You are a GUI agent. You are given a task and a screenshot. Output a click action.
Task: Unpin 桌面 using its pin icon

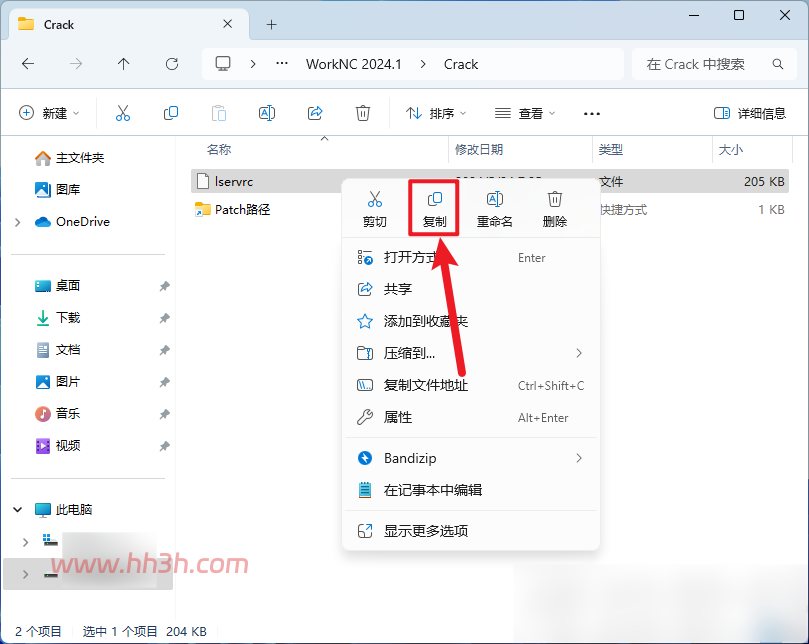point(165,286)
